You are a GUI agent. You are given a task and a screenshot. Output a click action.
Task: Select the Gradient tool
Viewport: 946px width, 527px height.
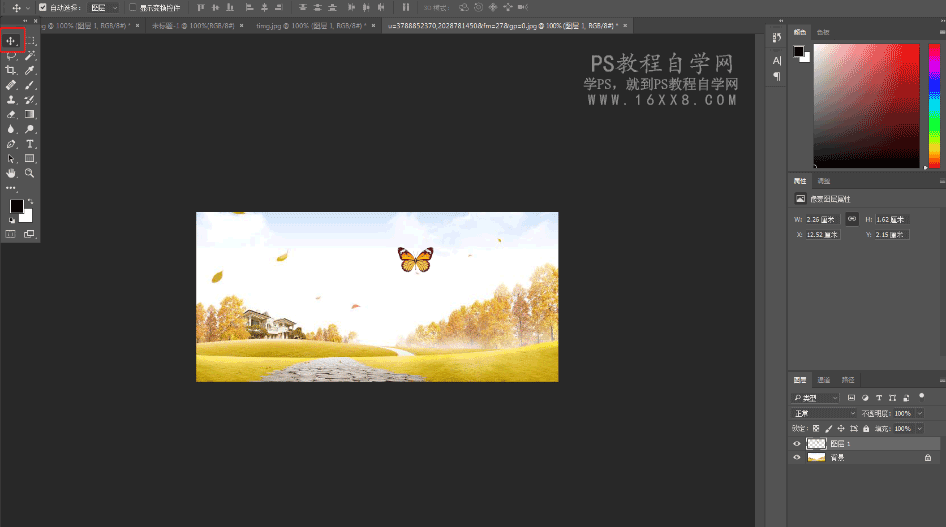pos(30,114)
